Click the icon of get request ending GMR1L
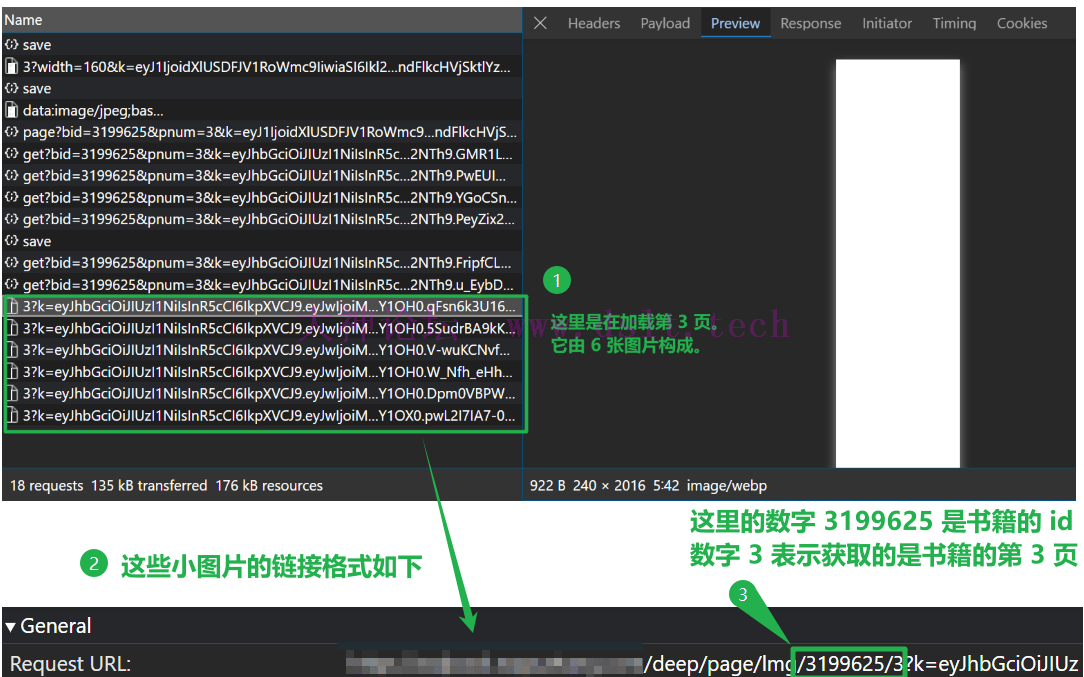 pos(12,154)
